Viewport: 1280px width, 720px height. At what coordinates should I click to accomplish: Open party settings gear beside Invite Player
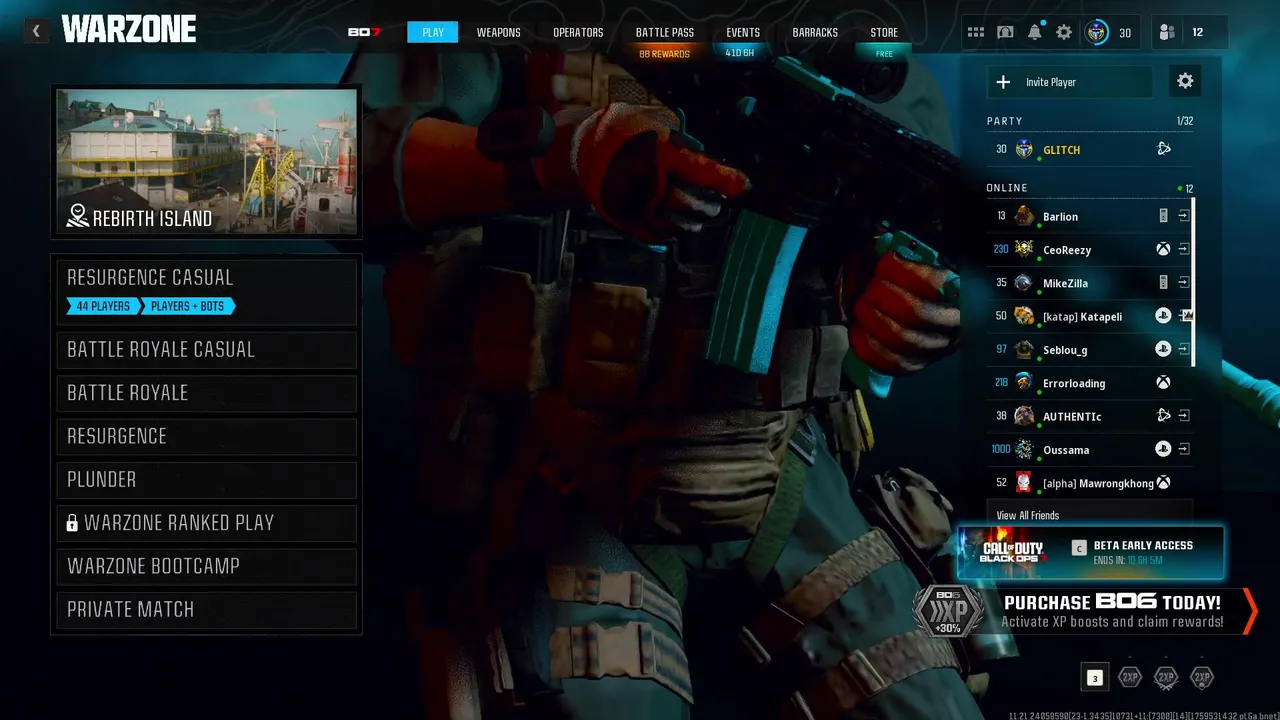tap(1185, 81)
